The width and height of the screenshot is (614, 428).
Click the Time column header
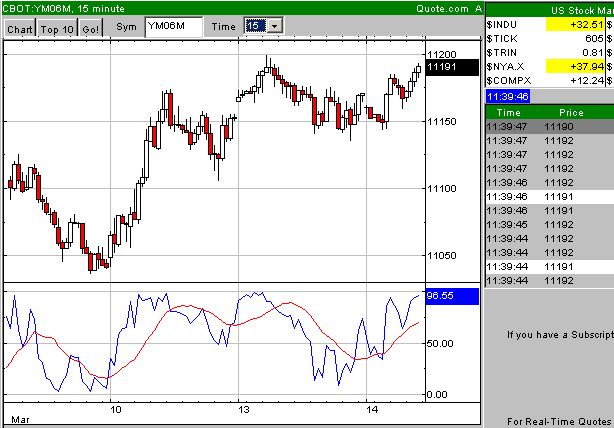point(508,113)
